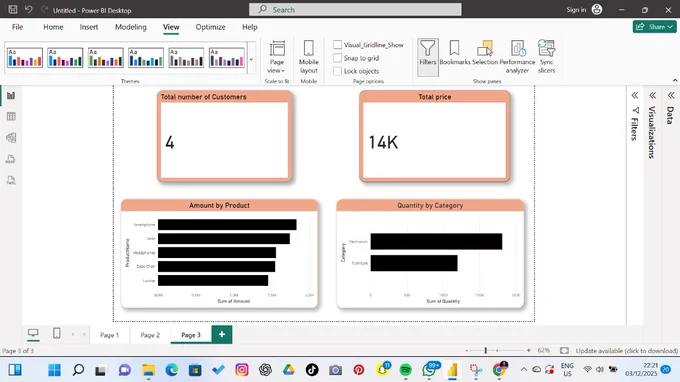The image size is (680, 382).
Task: Apply the first theme thumbnail
Action: point(25,58)
